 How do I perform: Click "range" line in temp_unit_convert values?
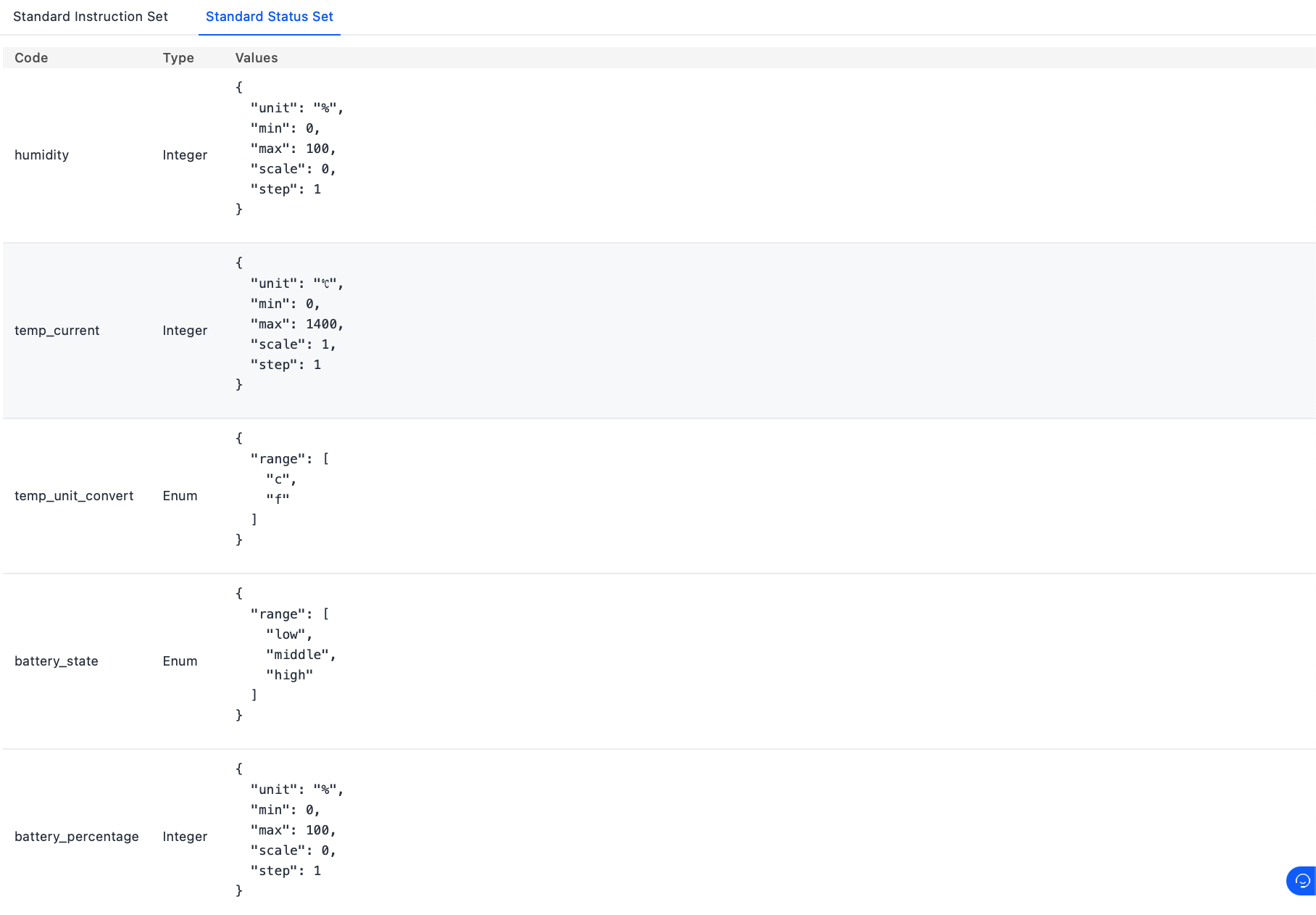coord(290,459)
